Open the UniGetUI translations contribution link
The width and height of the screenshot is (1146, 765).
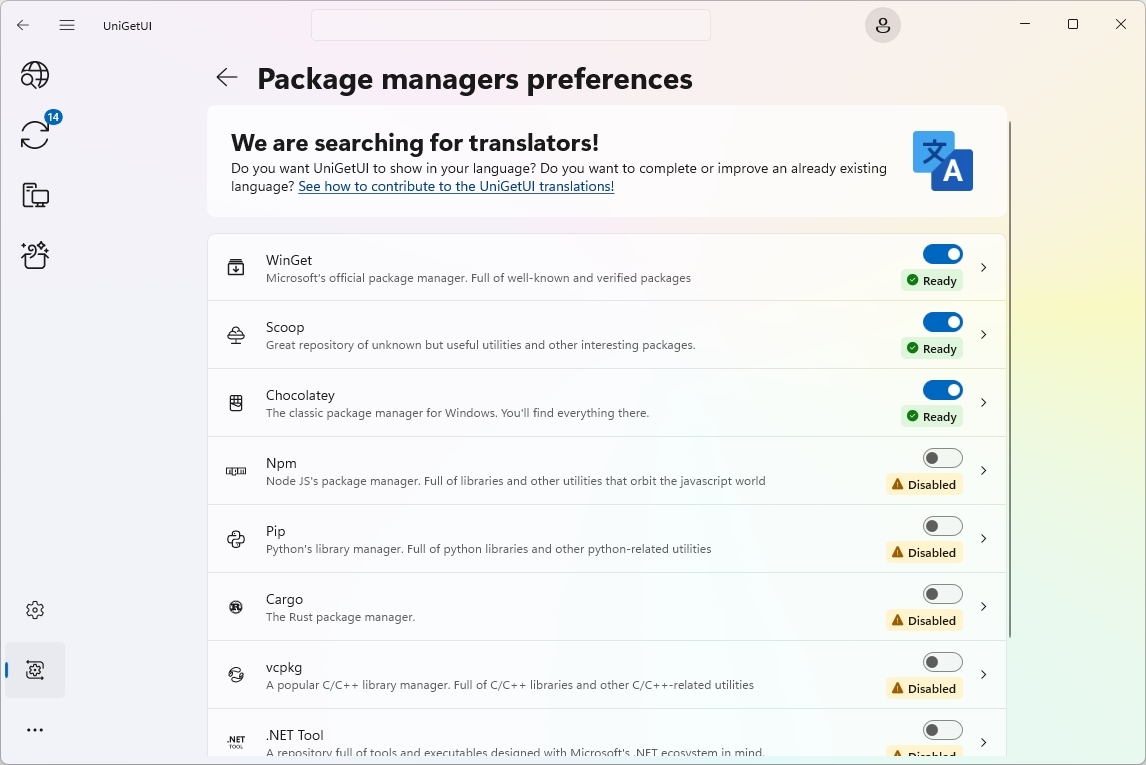456,186
